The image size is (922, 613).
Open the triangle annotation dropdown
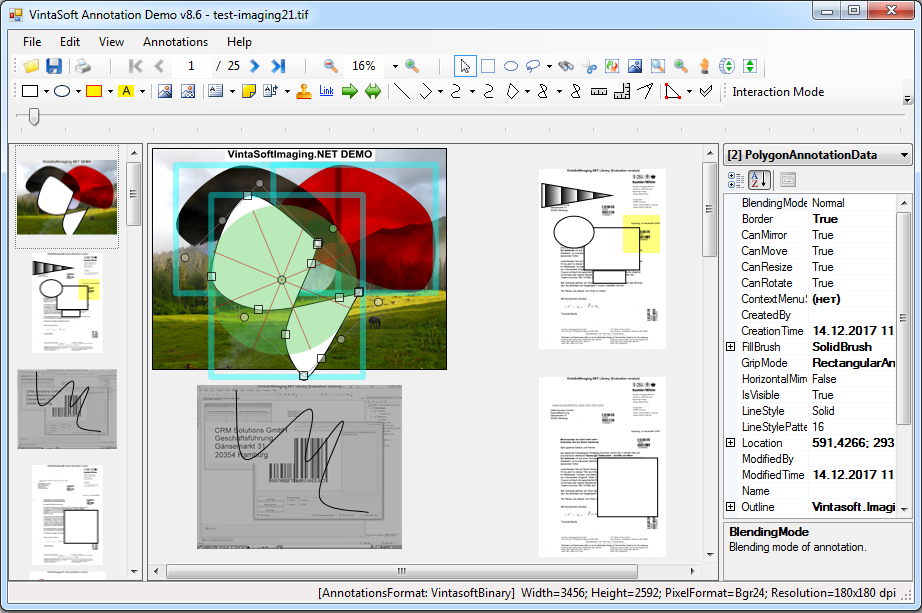(689, 92)
